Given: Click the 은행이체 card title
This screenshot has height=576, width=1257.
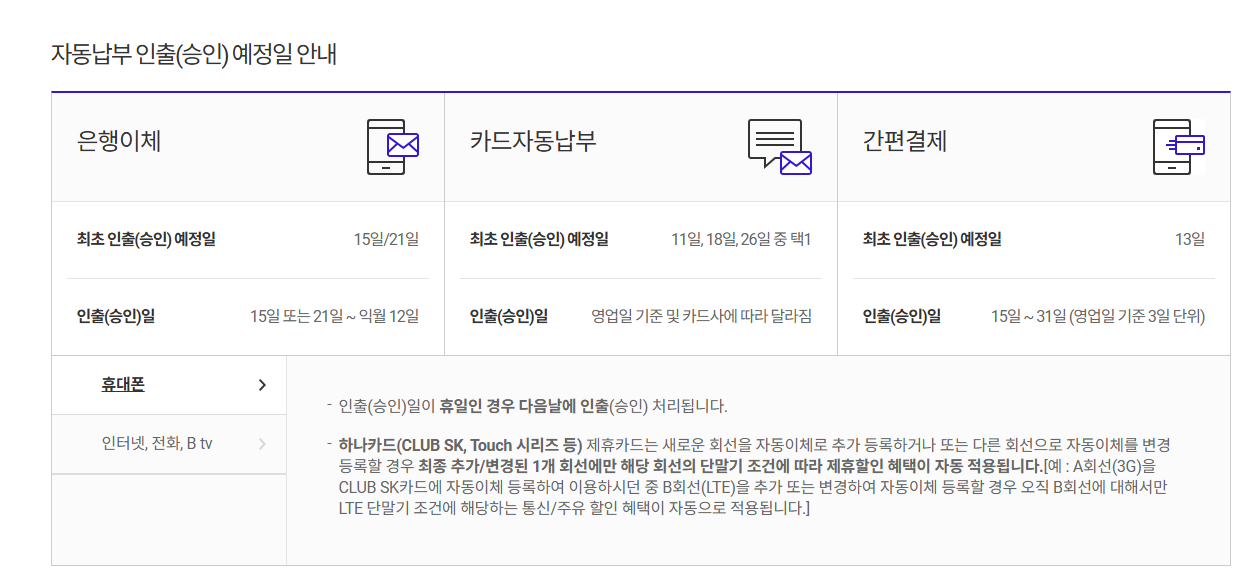Looking at the screenshot, I should pos(119,141).
